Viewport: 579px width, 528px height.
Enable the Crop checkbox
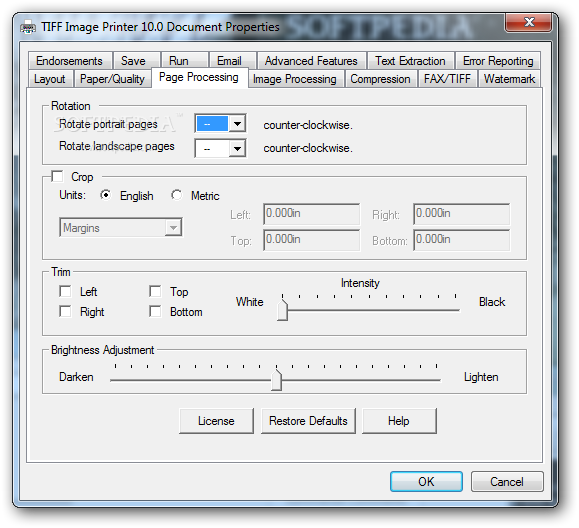tap(57, 176)
